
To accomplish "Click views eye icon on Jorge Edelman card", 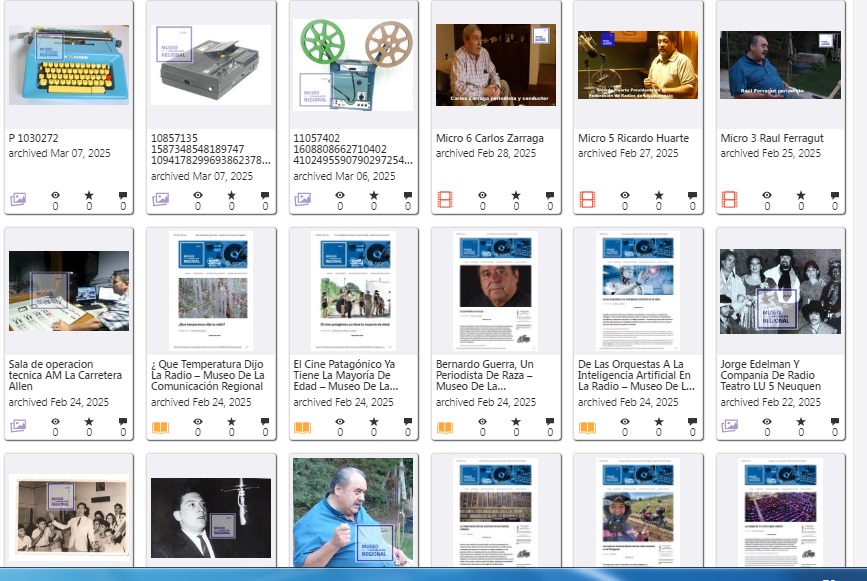I will click(766, 422).
